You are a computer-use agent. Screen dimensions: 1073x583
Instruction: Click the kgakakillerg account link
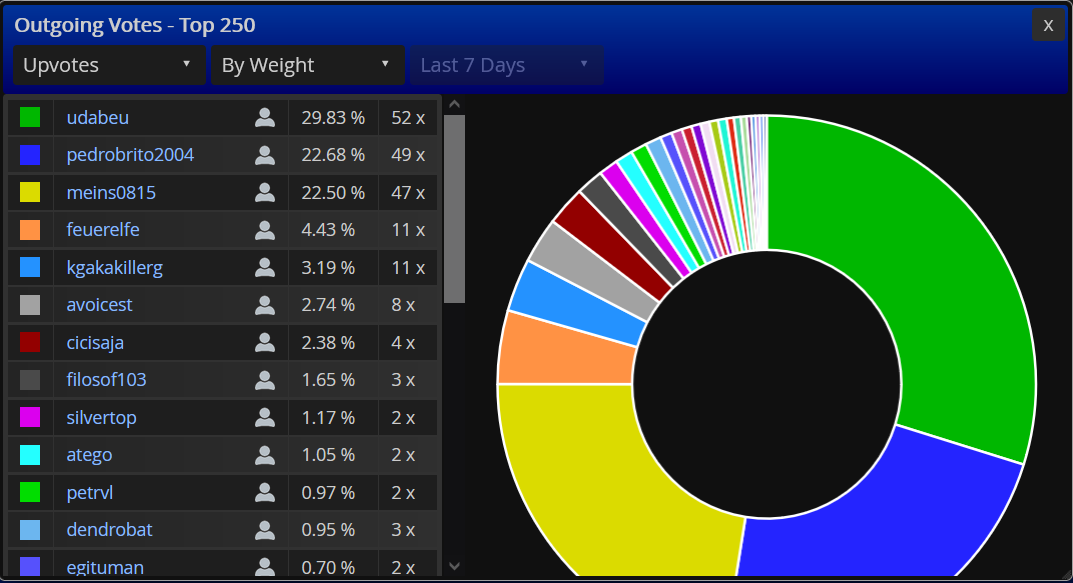(114, 268)
